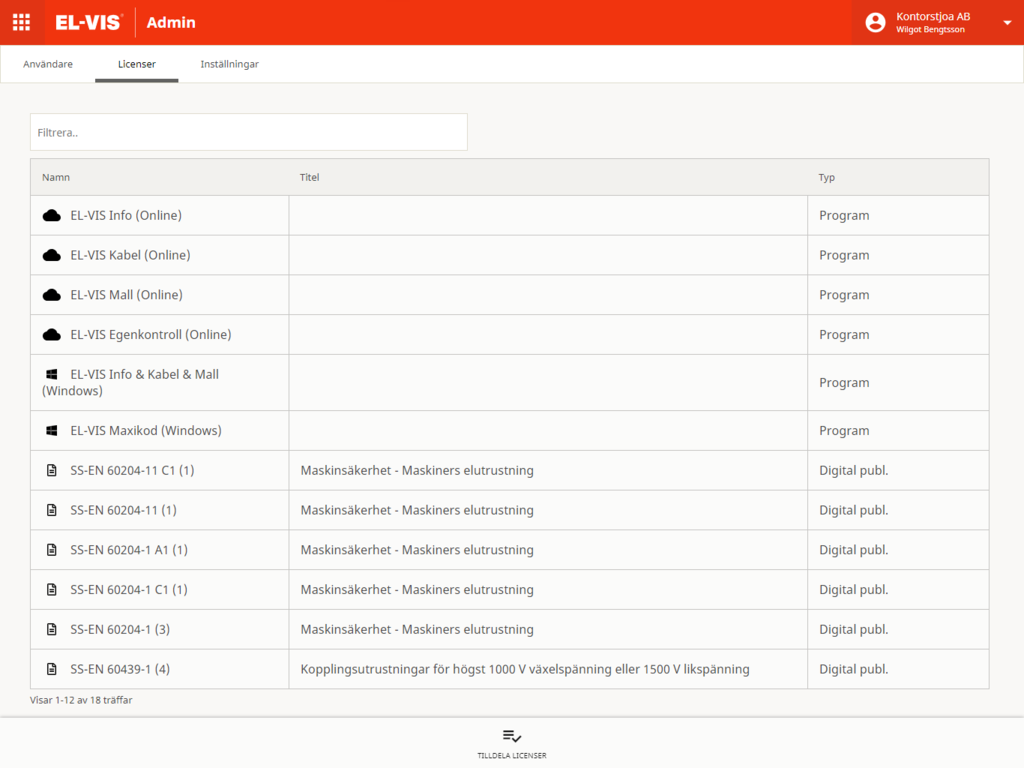Click document icon for SS-EN 60204-1 A1 (1)
The height and width of the screenshot is (768, 1024).
point(52,550)
